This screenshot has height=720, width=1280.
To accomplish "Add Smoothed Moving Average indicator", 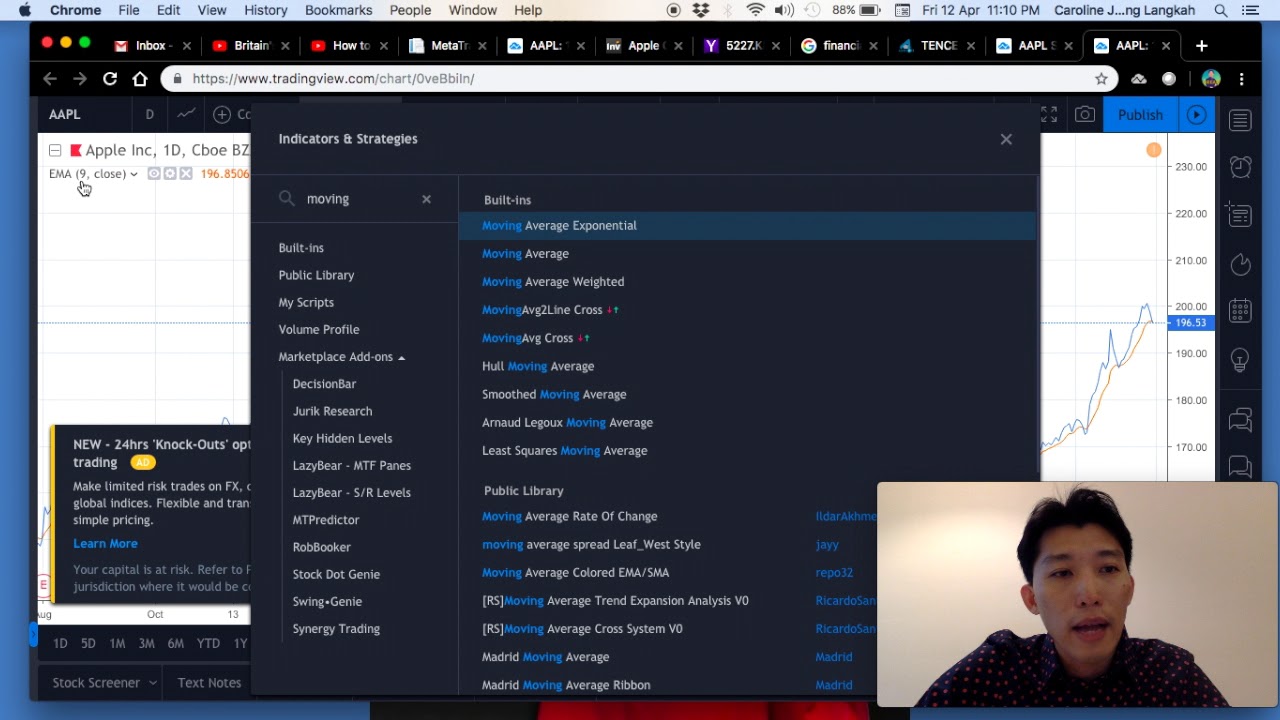I will click(747, 394).
